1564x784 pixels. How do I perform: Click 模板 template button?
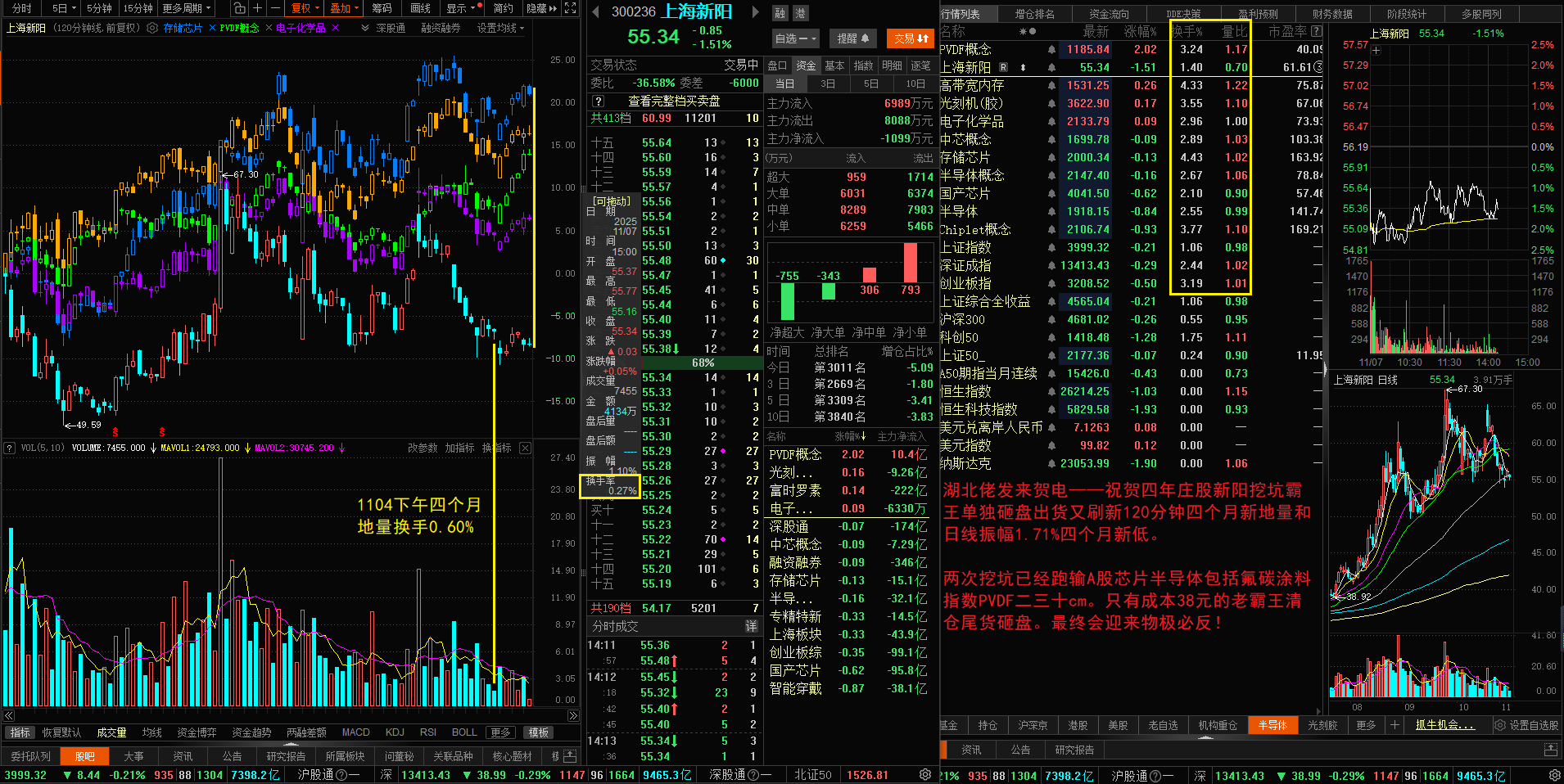click(538, 732)
